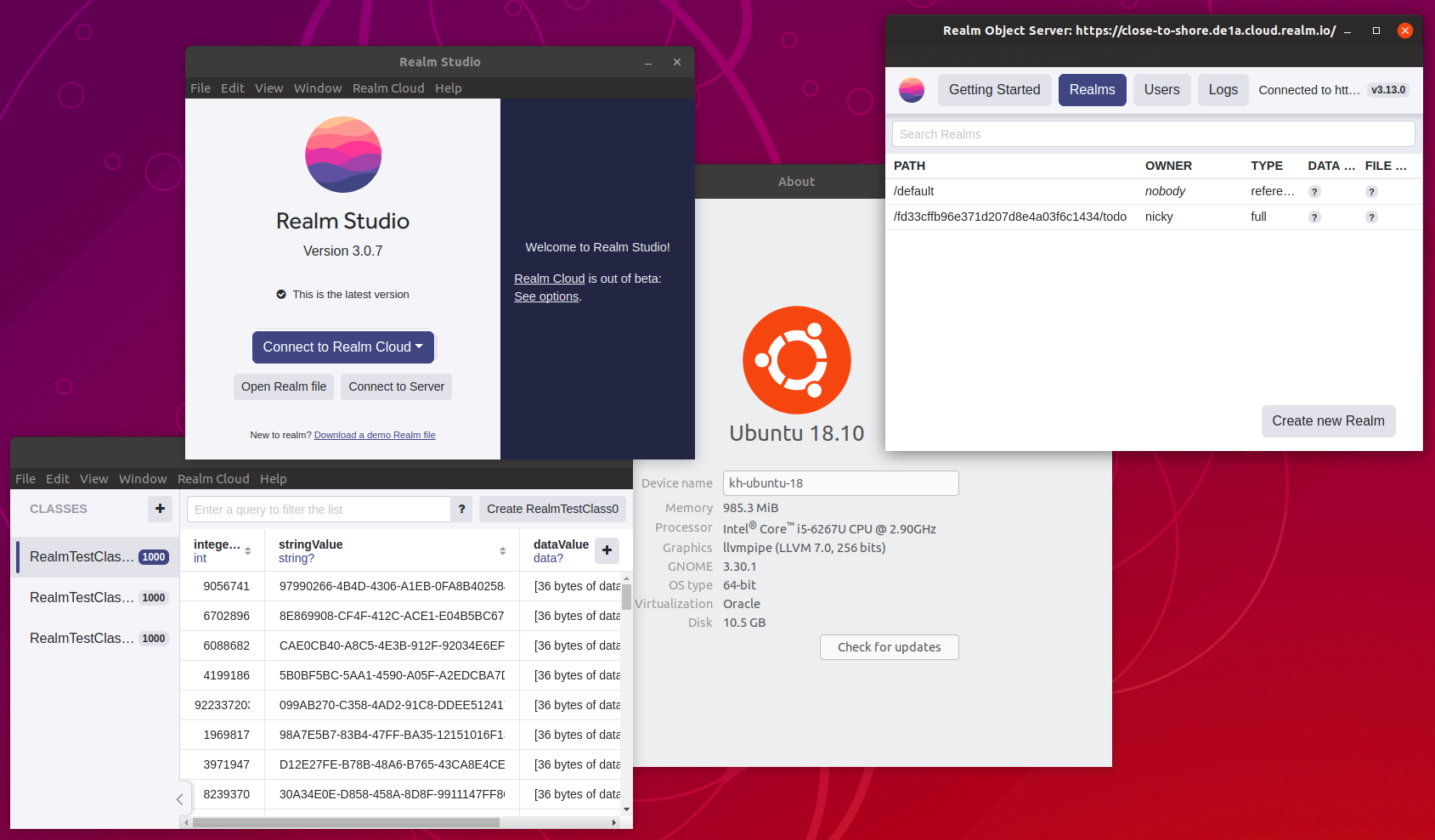Image resolution: width=1435 pixels, height=840 pixels.
Task: Open the query help question mark icon
Action: 461,509
